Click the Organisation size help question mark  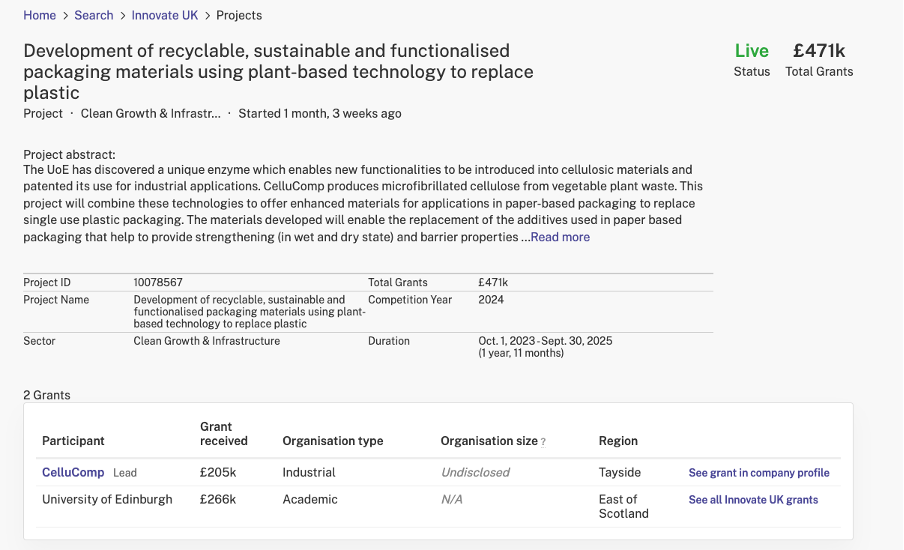coord(543,442)
